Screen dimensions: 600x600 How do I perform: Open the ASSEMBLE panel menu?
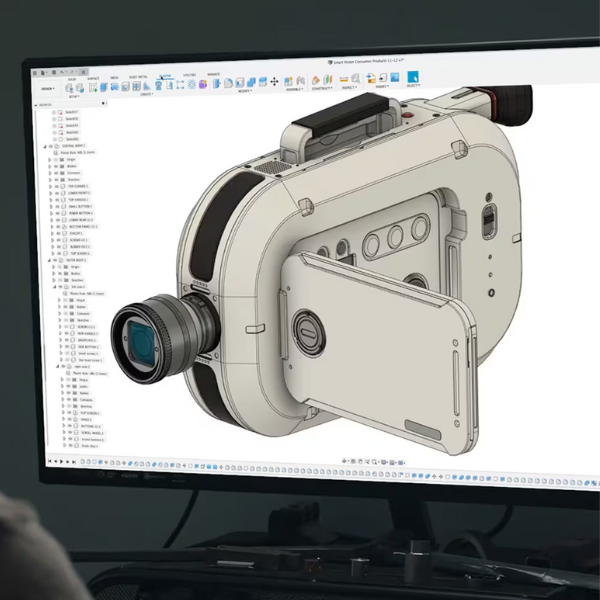[294, 89]
